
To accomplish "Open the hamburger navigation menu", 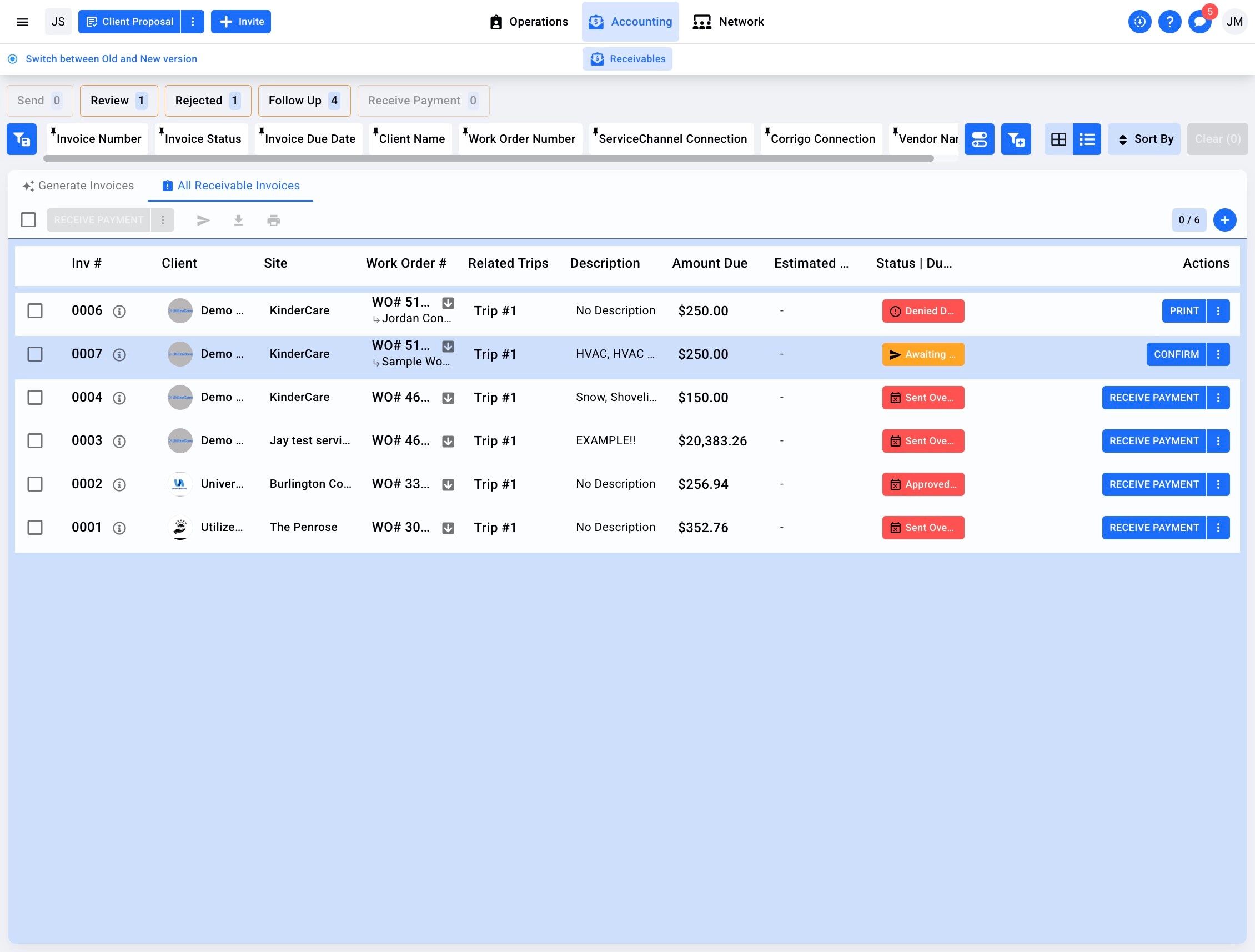I will pyautogui.click(x=22, y=22).
